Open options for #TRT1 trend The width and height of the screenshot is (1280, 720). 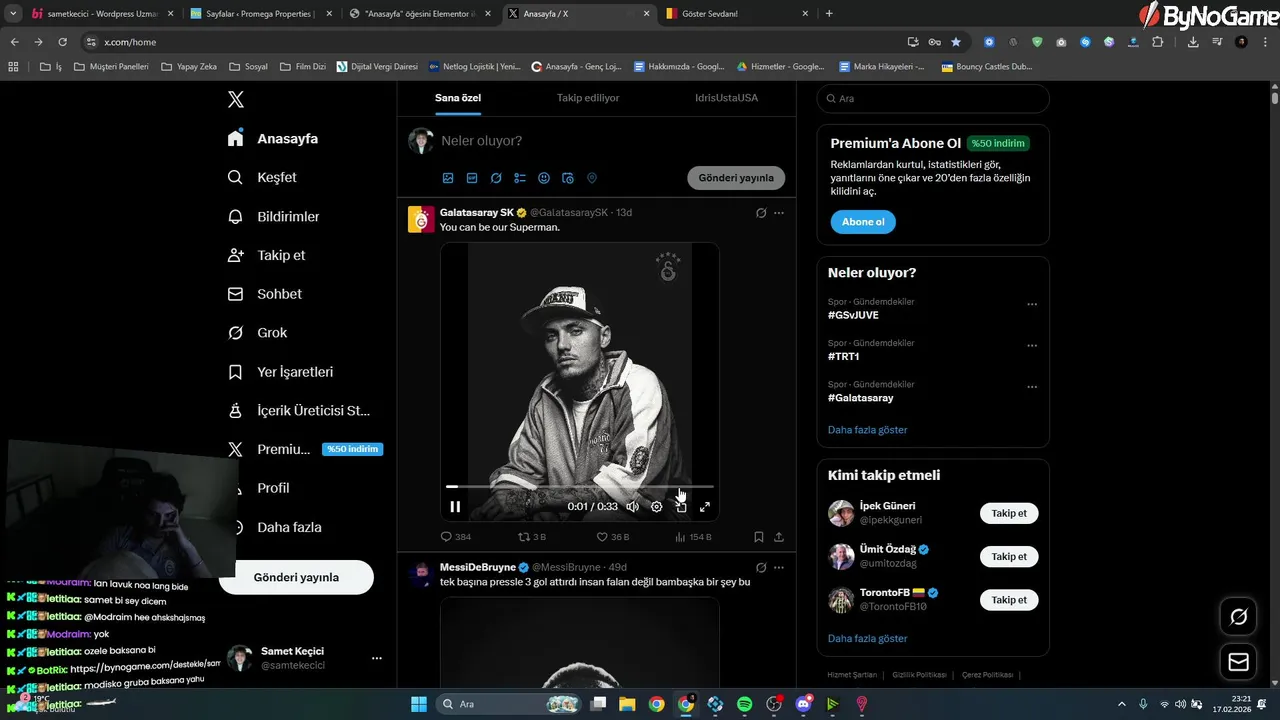(1032, 346)
